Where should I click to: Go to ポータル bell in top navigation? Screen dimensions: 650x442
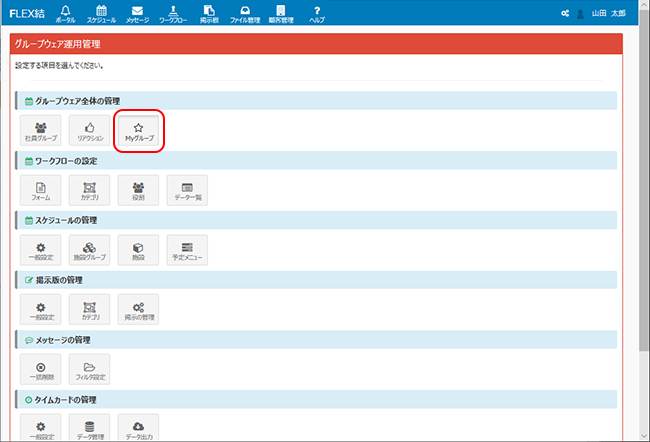click(65, 14)
